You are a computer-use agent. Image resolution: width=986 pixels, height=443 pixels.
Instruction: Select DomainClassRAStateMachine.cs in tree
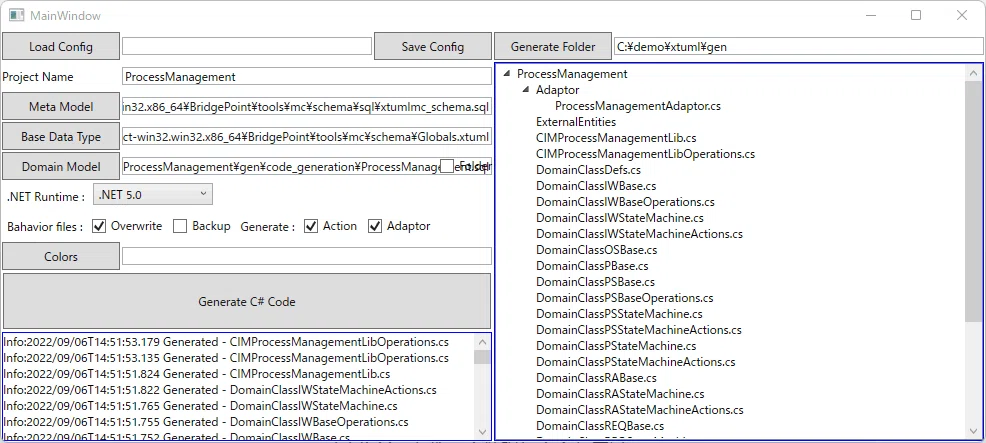620,394
